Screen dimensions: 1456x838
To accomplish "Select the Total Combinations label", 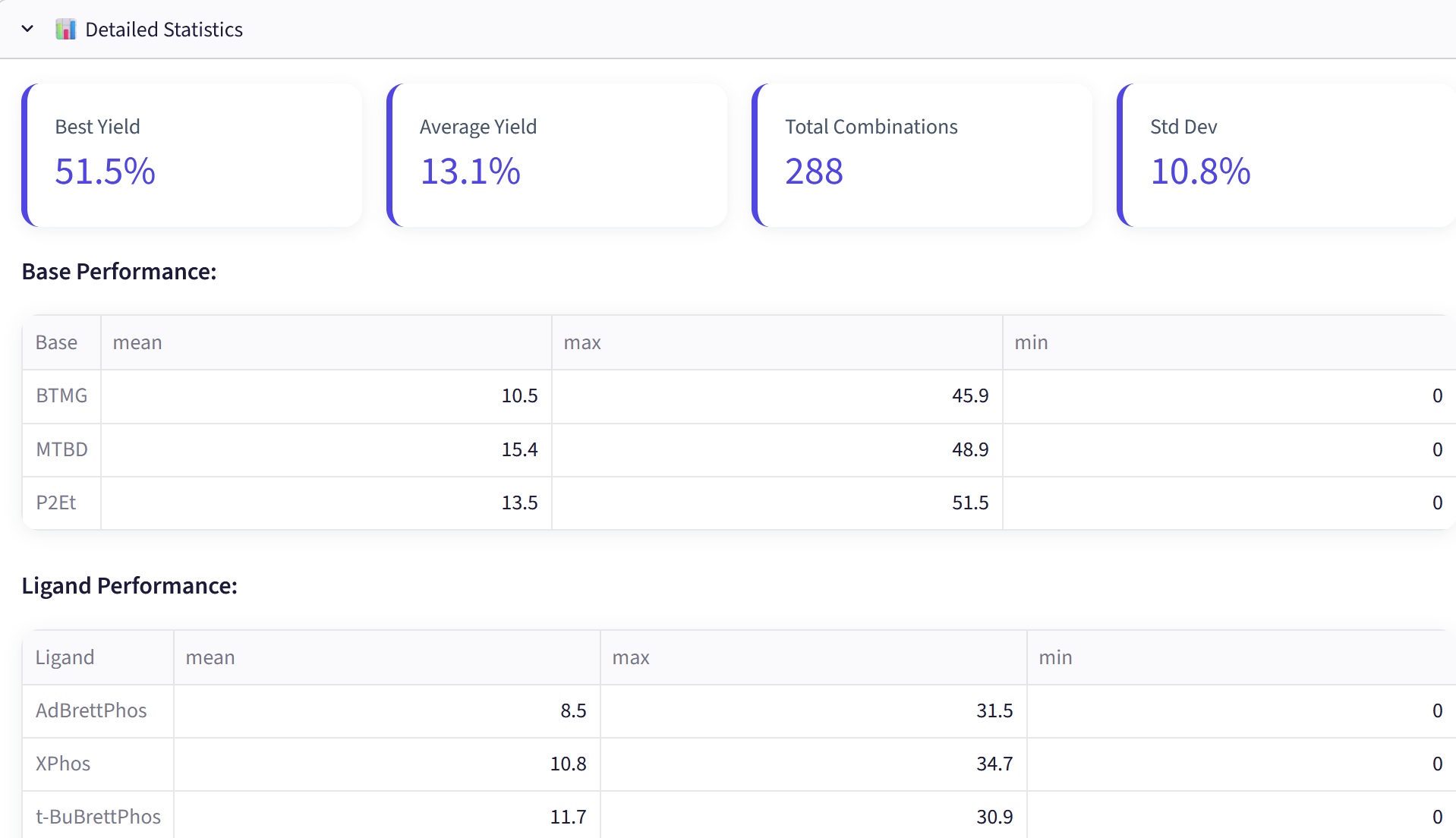I will tap(871, 127).
